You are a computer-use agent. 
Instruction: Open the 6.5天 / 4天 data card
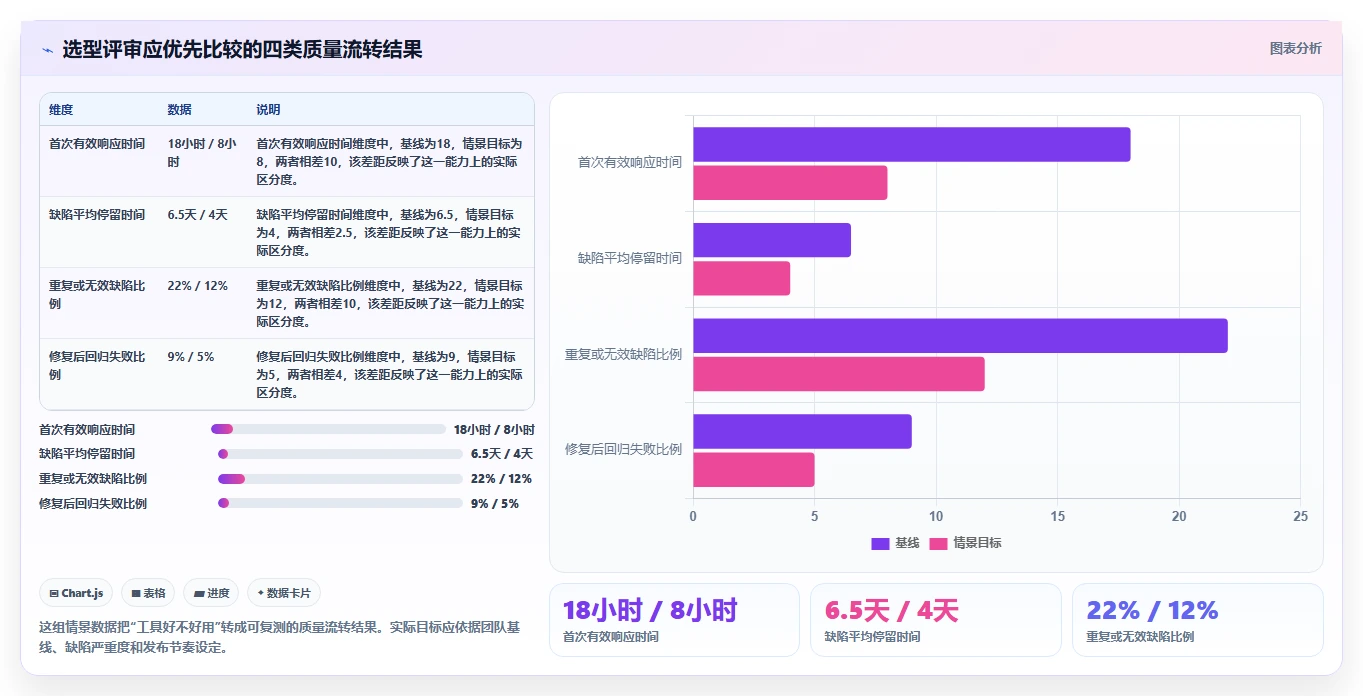936,620
